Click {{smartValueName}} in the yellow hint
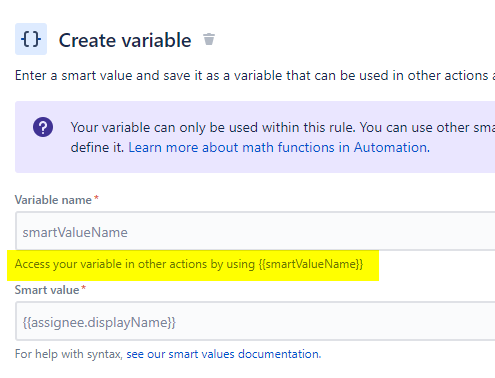This screenshot has height=378, width=495. pyautogui.click(x=311, y=264)
